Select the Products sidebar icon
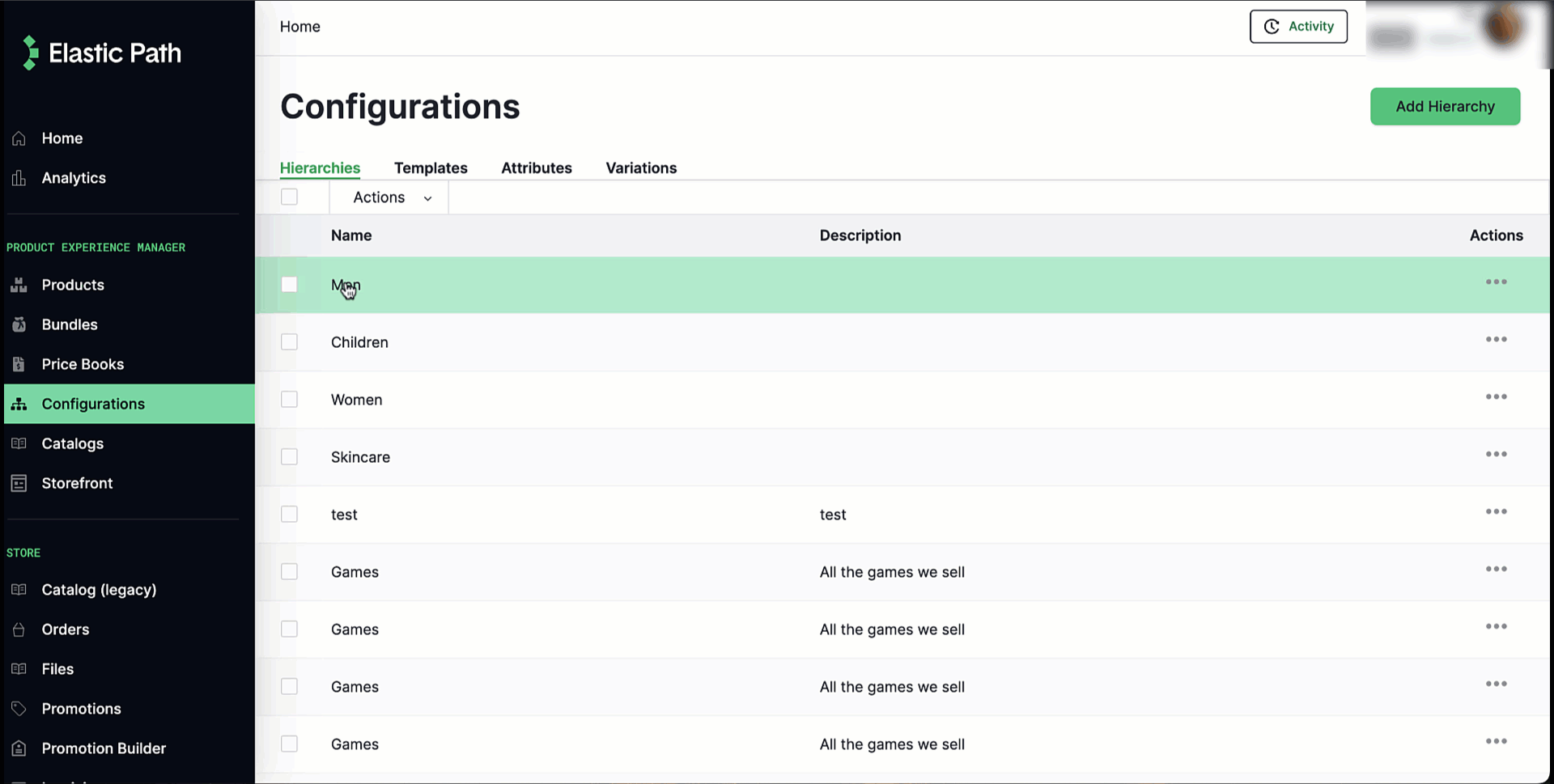 19,284
